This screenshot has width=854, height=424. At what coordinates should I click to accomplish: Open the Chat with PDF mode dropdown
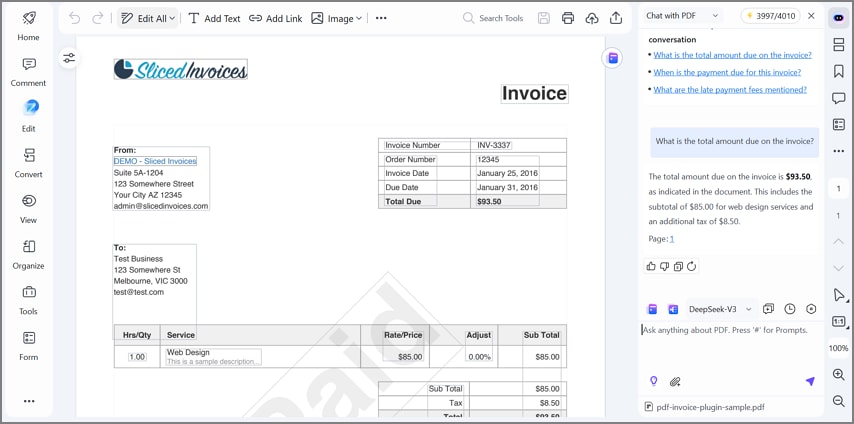pyautogui.click(x=682, y=16)
